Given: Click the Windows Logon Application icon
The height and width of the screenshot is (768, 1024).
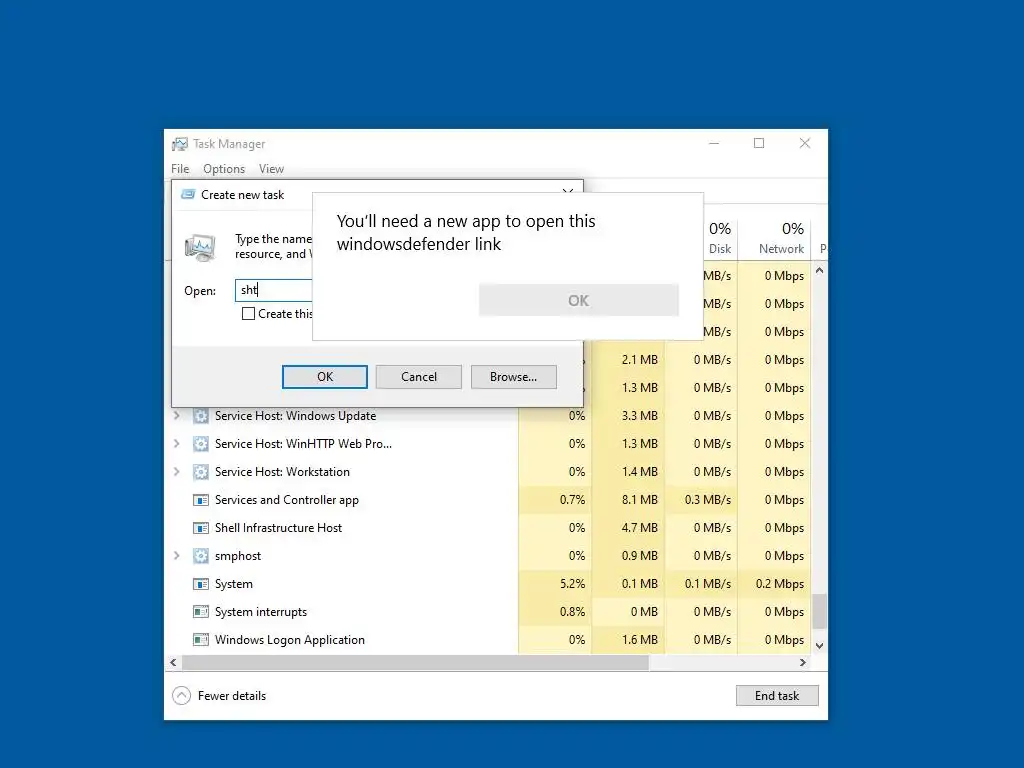Looking at the screenshot, I should click(x=200, y=640).
